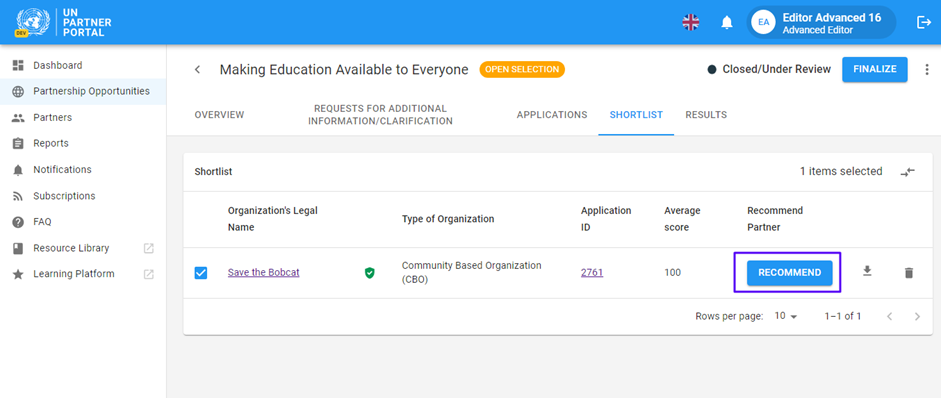The width and height of the screenshot is (941, 398).
Task: Delete Save the Bobcat from shortlist
Action: click(909, 273)
